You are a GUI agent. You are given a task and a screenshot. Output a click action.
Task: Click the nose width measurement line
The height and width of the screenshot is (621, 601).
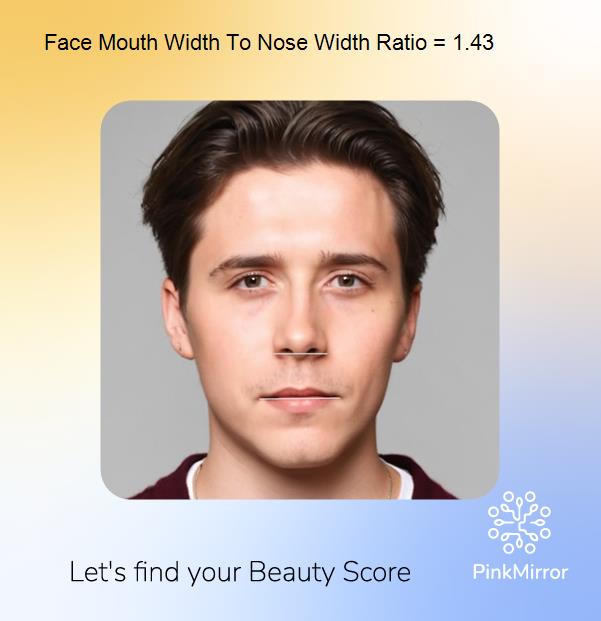pos(301,354)
